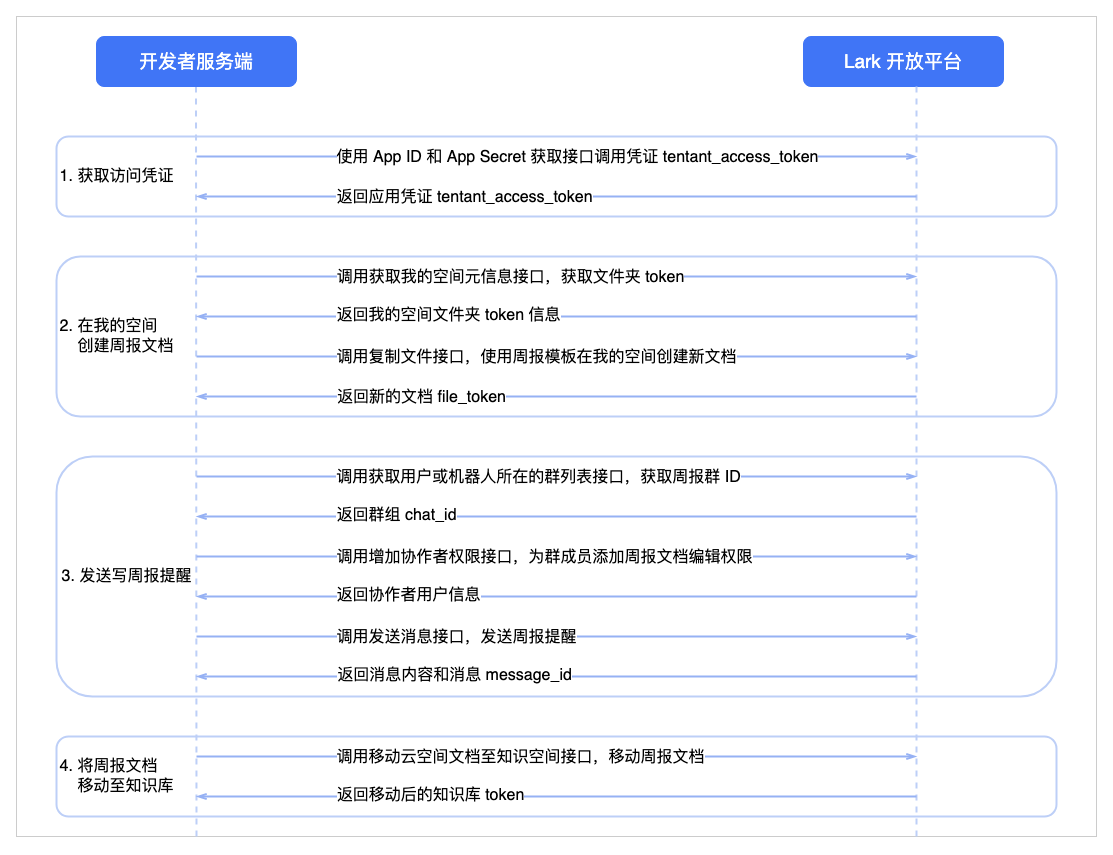Select the Lark 开放平台 participant box
Viewport: 1113px width, 855px height.
[902, 61]
